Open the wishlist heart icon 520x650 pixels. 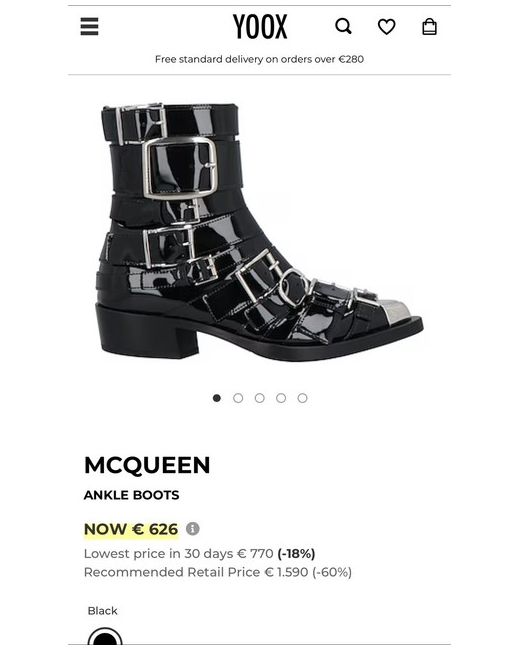coord(386,27)
